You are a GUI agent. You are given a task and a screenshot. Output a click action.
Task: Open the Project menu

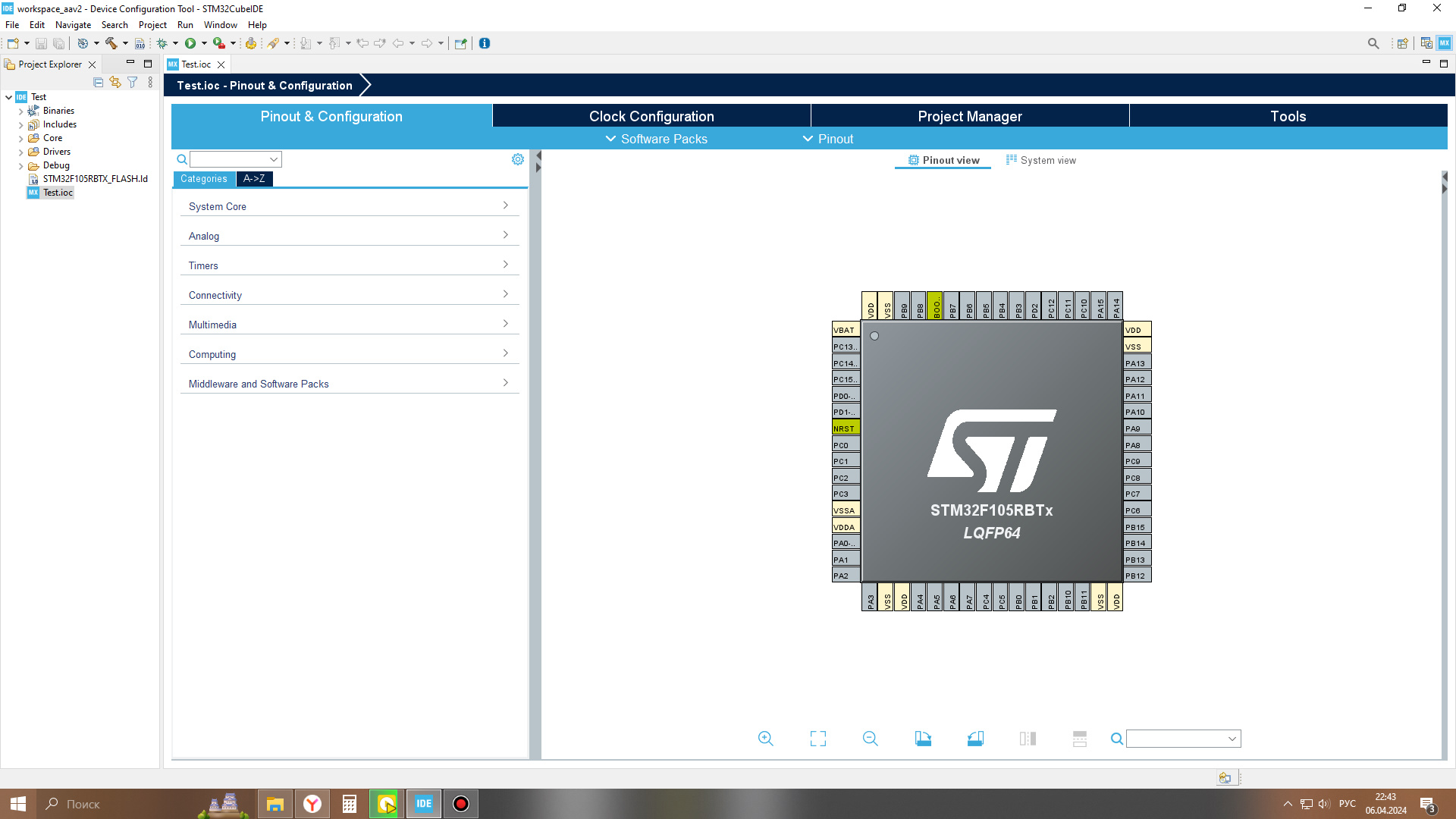[152, 25]
